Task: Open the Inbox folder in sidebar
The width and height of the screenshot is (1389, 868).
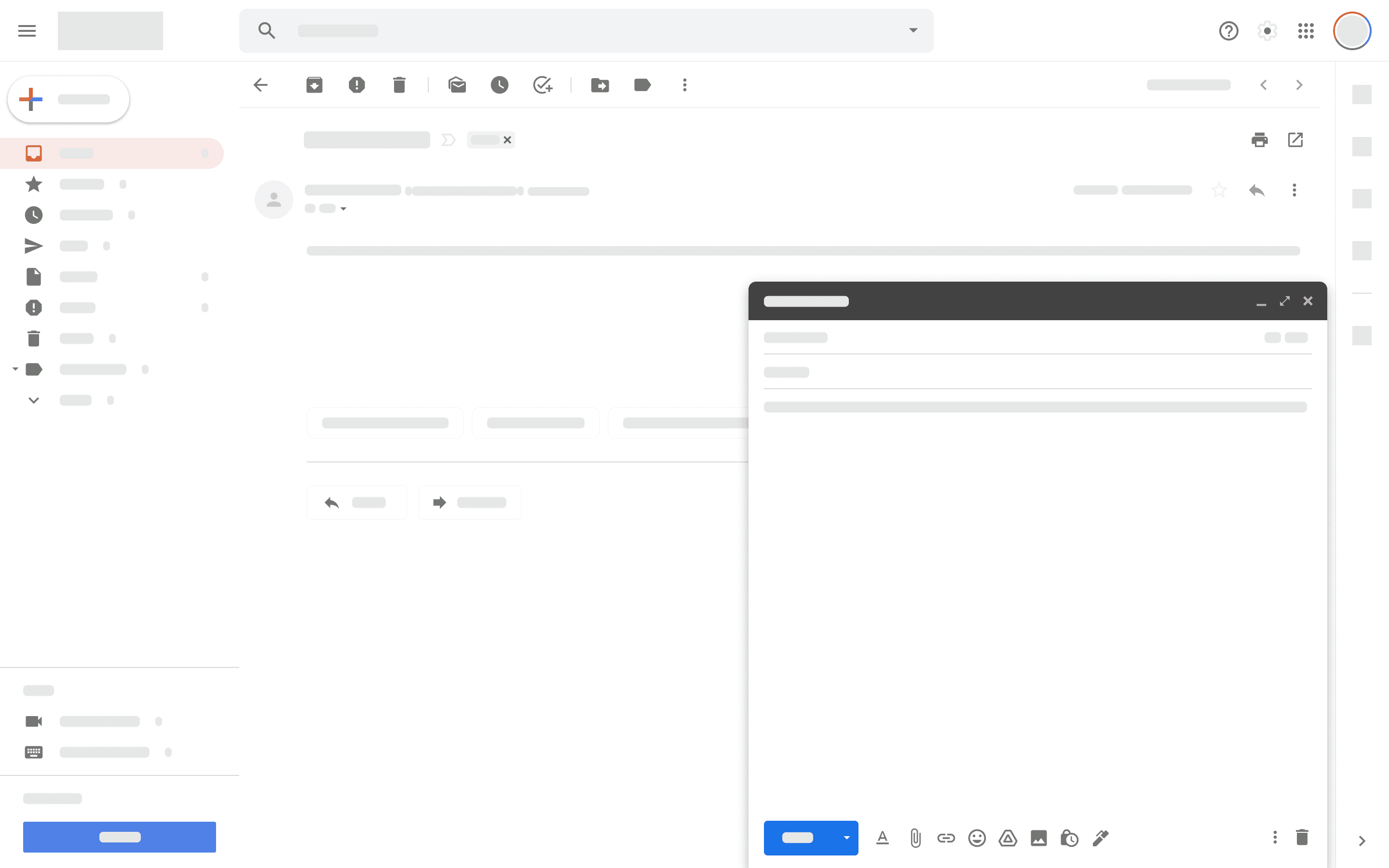Action: (76, 153)
